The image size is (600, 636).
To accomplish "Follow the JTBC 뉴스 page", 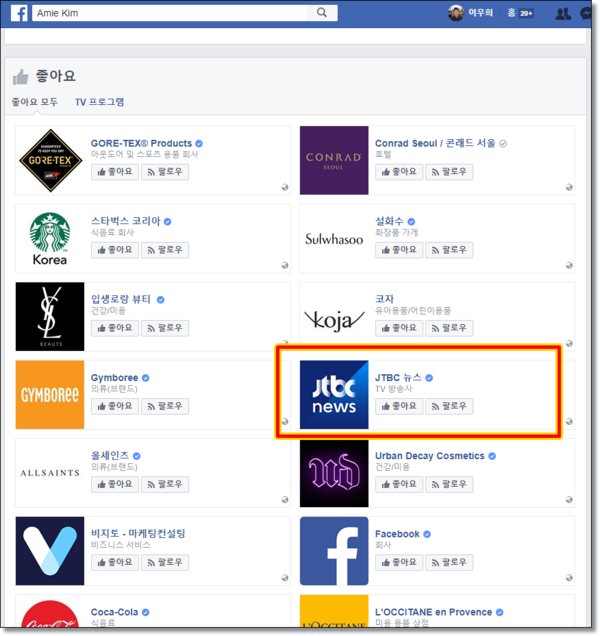I will coord(449,406).
